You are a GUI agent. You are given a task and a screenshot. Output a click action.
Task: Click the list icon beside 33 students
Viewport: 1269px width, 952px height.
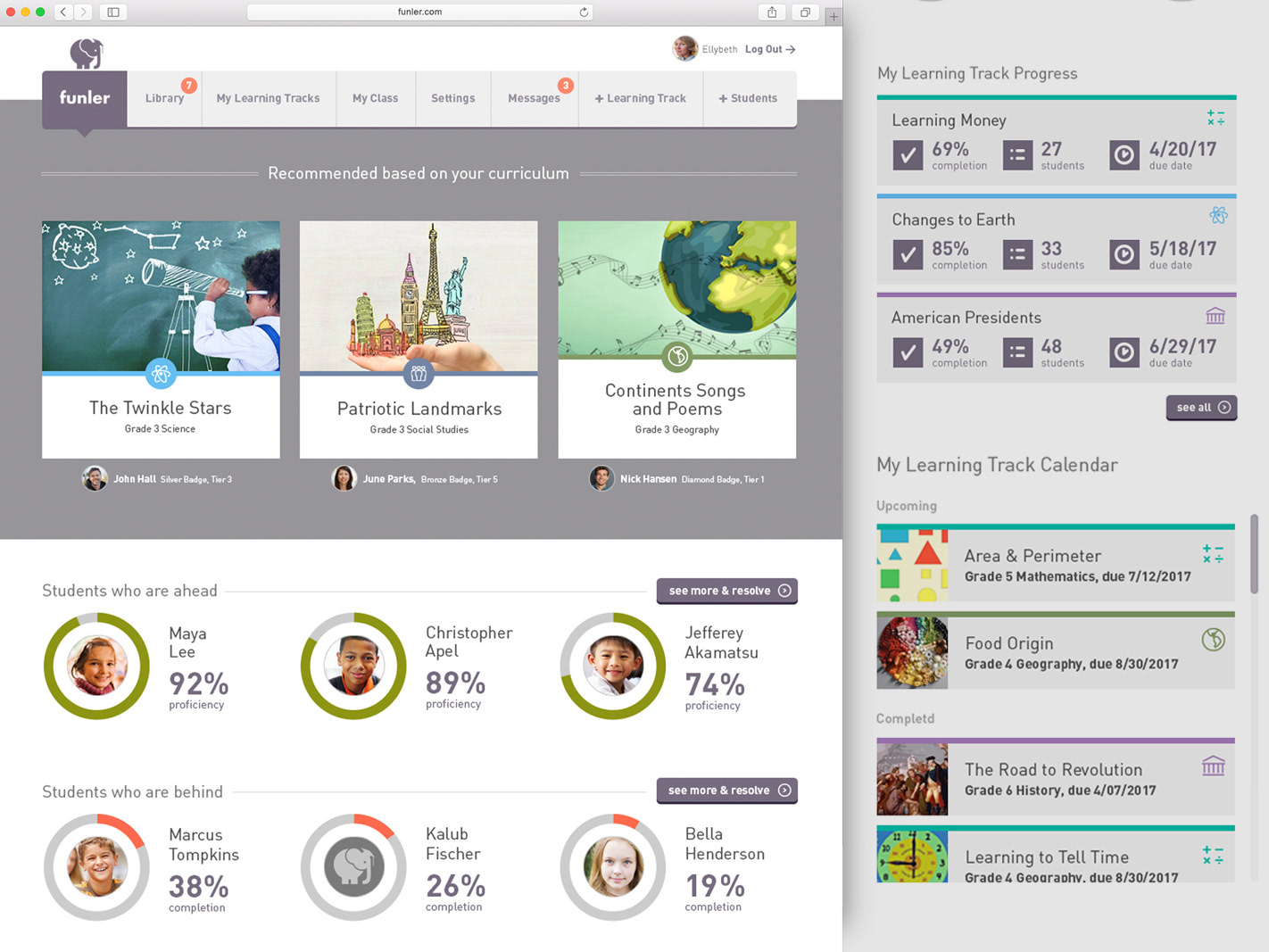(x=1017, y=254)
